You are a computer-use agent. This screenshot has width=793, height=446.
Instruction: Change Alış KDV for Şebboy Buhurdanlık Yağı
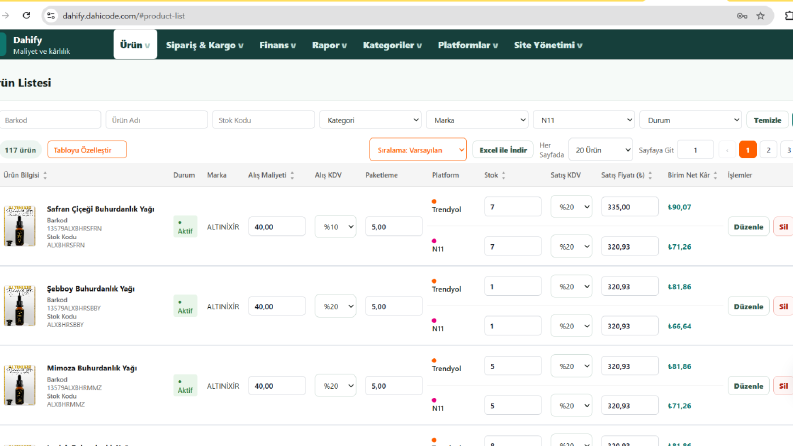tap(335, 306)
